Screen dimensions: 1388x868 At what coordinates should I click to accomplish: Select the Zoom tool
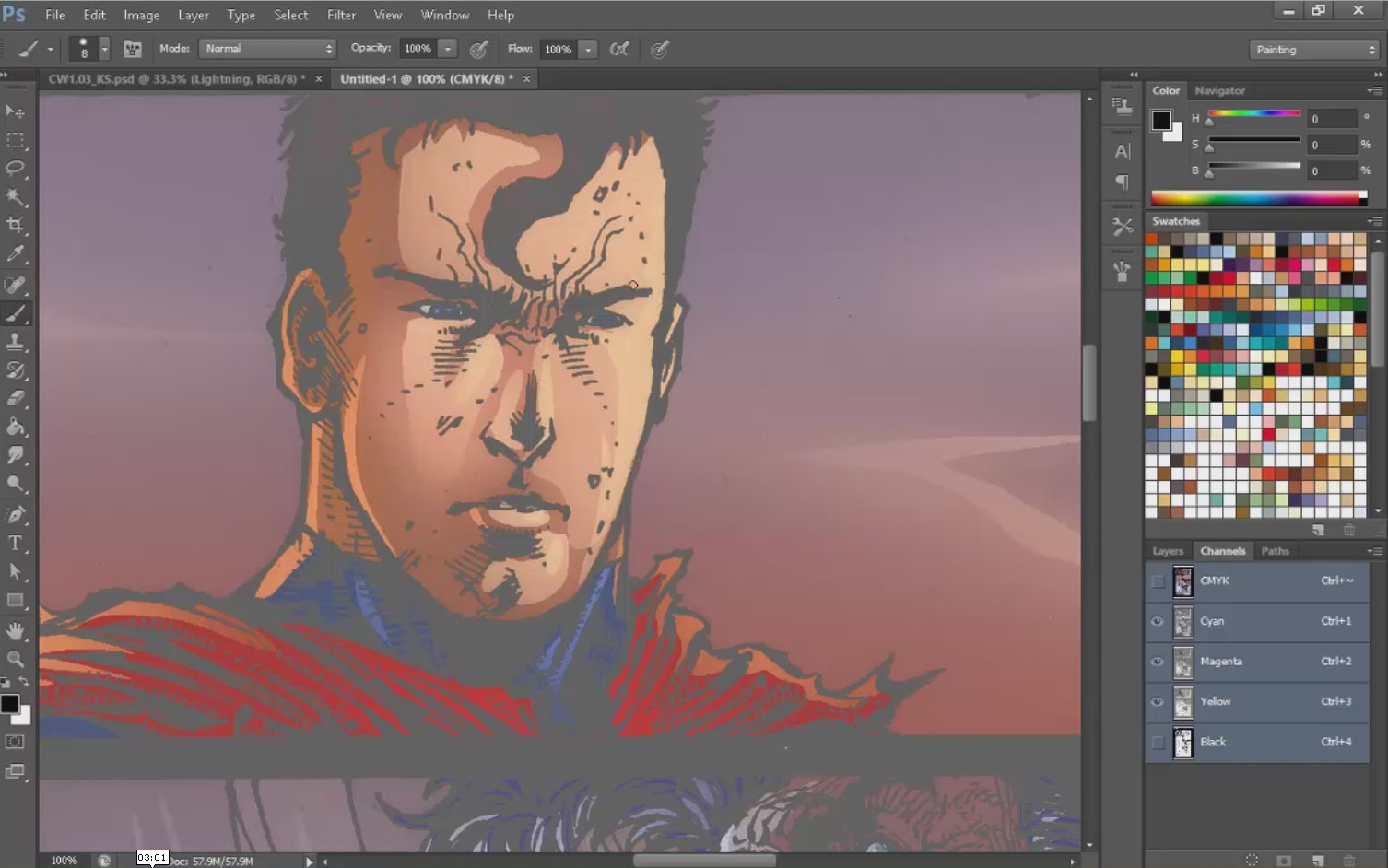pyautogui.click(x=16, y=660)
